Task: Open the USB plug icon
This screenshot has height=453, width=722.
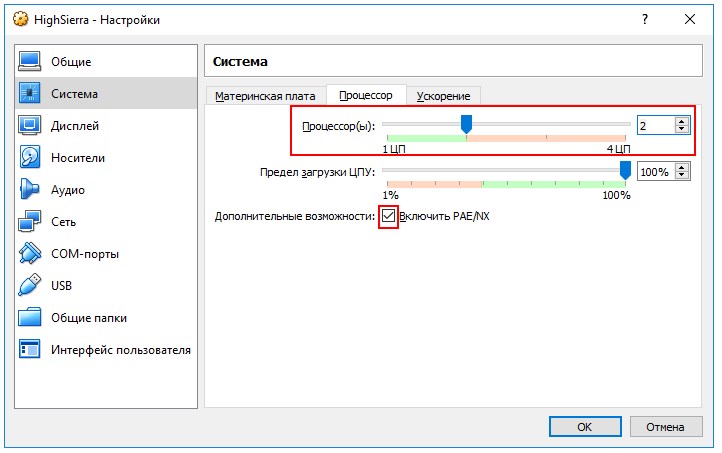Action: [30, 286]
